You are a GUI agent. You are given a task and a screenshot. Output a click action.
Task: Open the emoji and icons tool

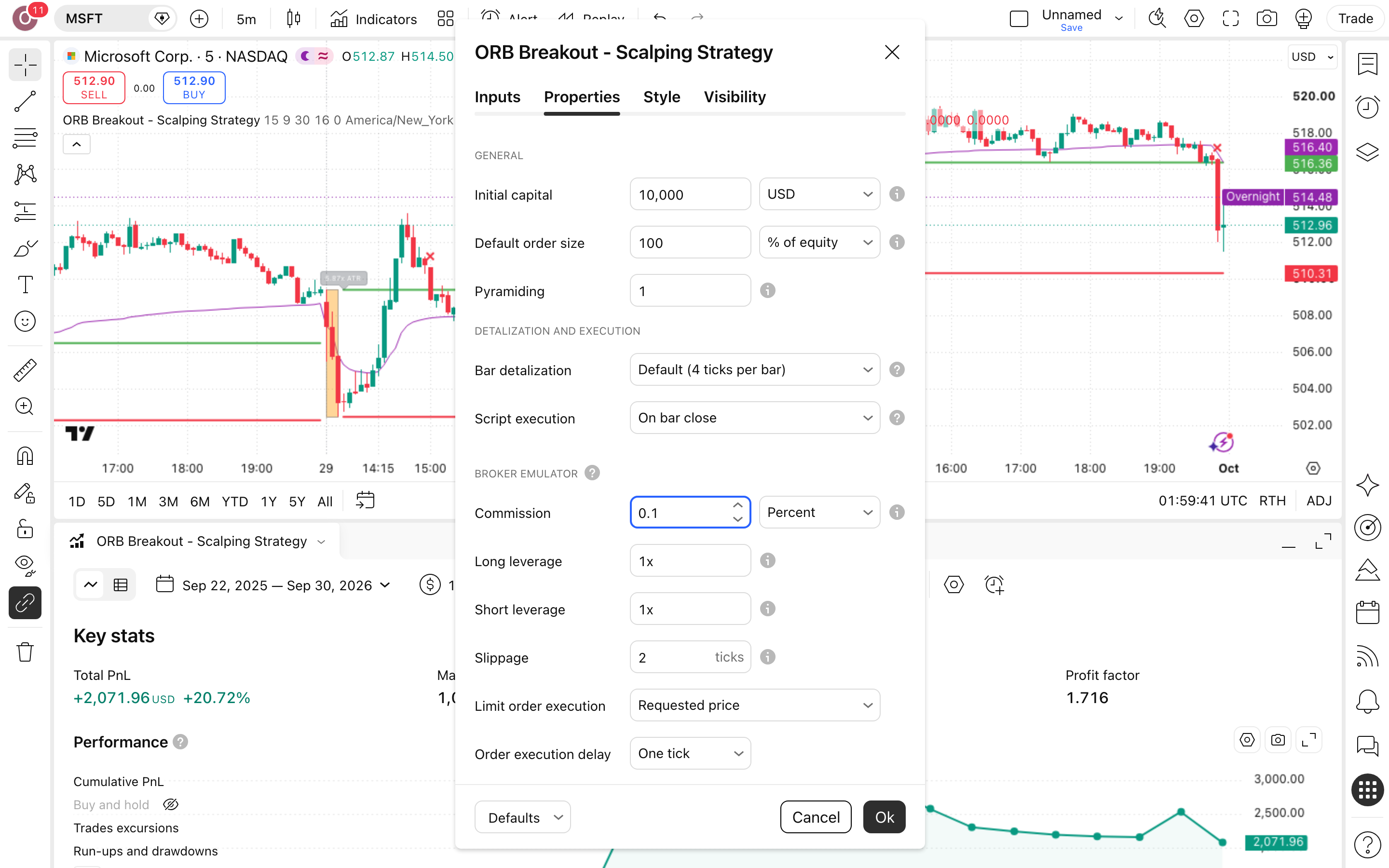25,322
